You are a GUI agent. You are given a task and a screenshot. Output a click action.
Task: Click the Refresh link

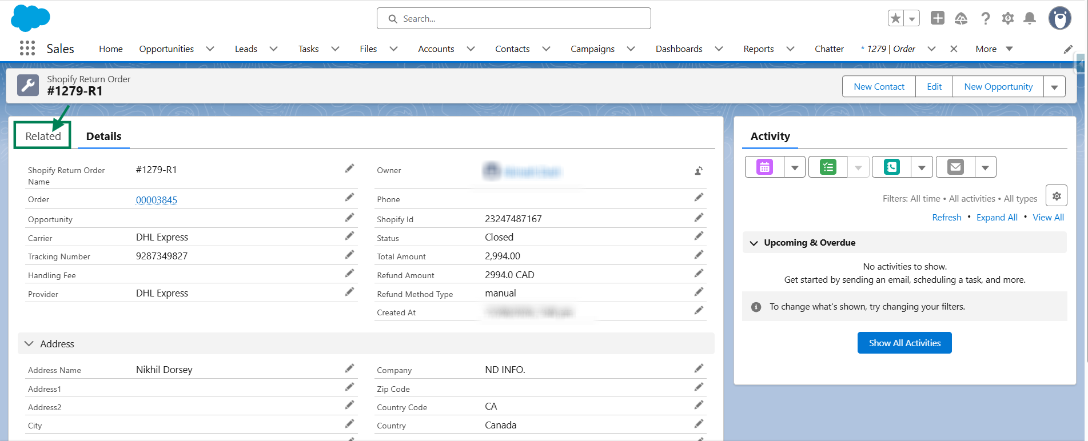(946, 217)
